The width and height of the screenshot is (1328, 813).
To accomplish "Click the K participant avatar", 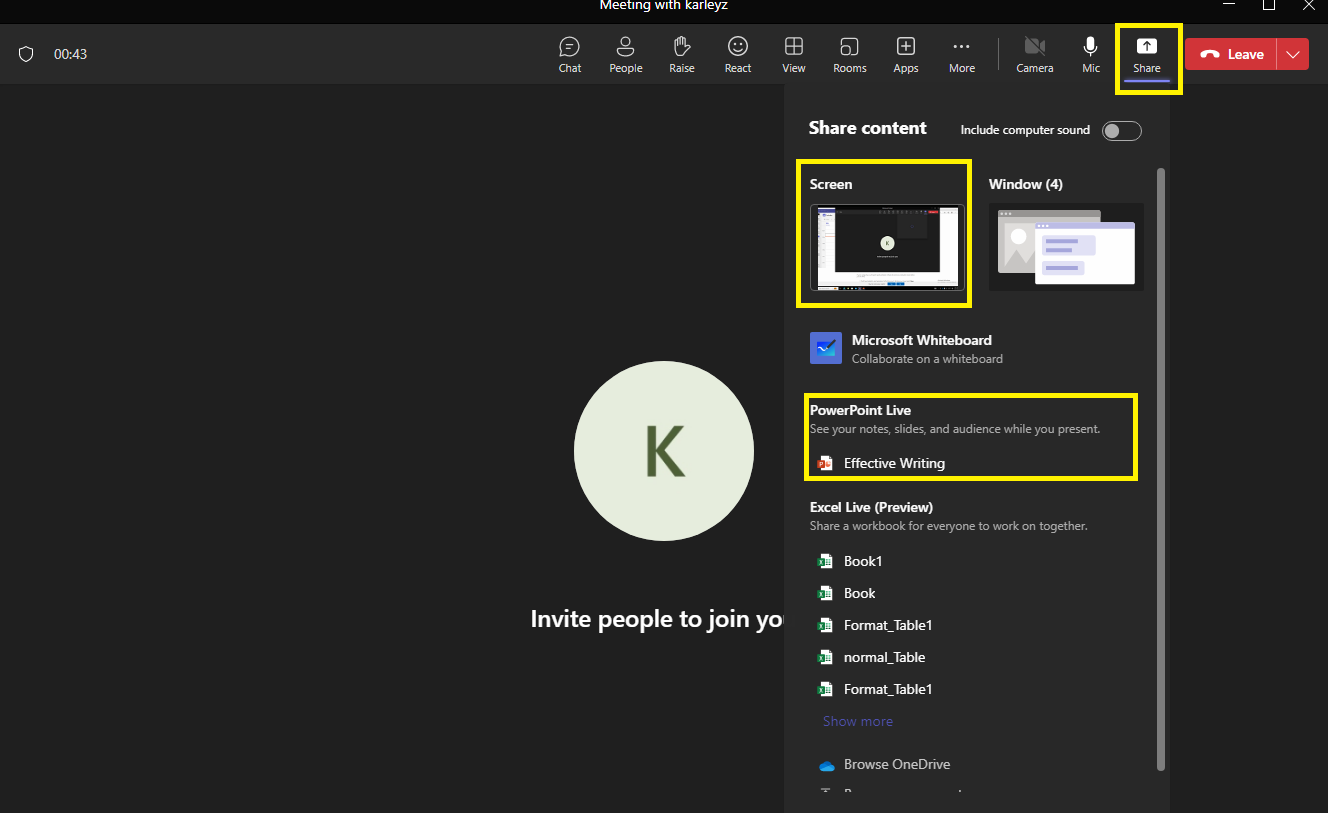I will tap(664, 451).
